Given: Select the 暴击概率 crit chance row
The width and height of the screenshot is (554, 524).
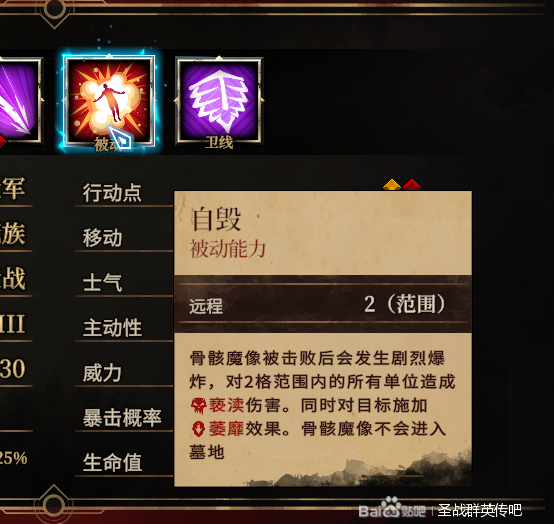Looking at the screenshot, I should tap(124, 418).
